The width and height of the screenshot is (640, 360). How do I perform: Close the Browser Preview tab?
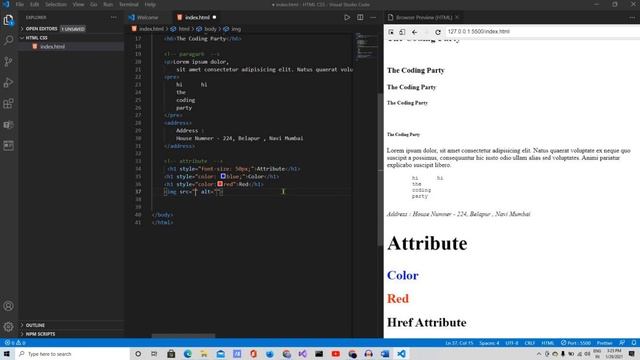457,18
